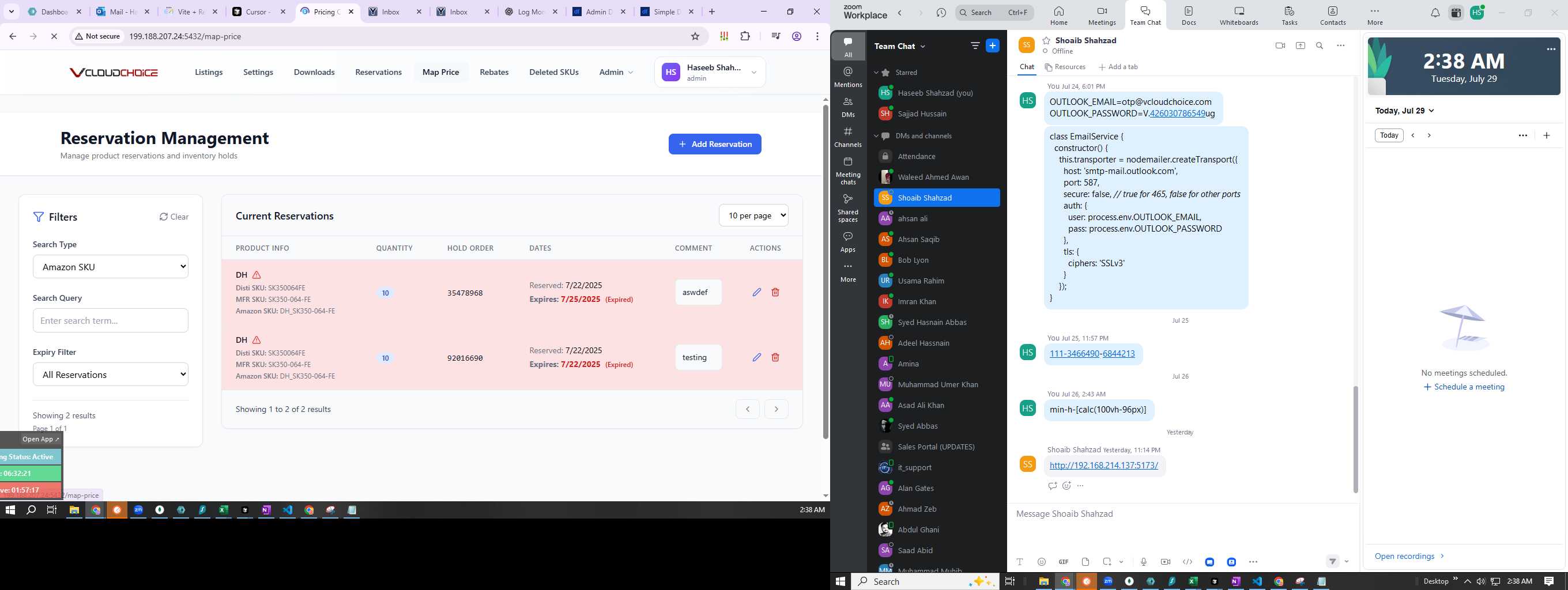Open Channels in Zoom sidebar
This screenshot has width=1568, height=590.
pyautogui.click(x=848, y=137)
